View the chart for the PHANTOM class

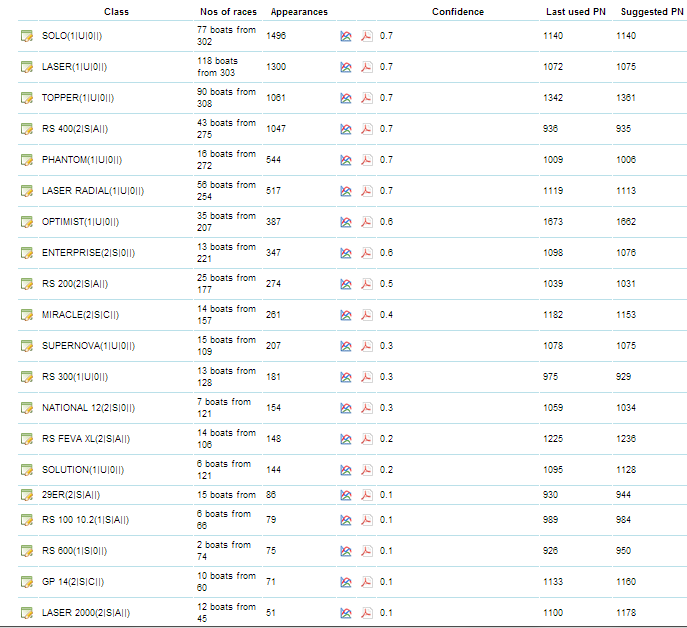coord(346,160)
